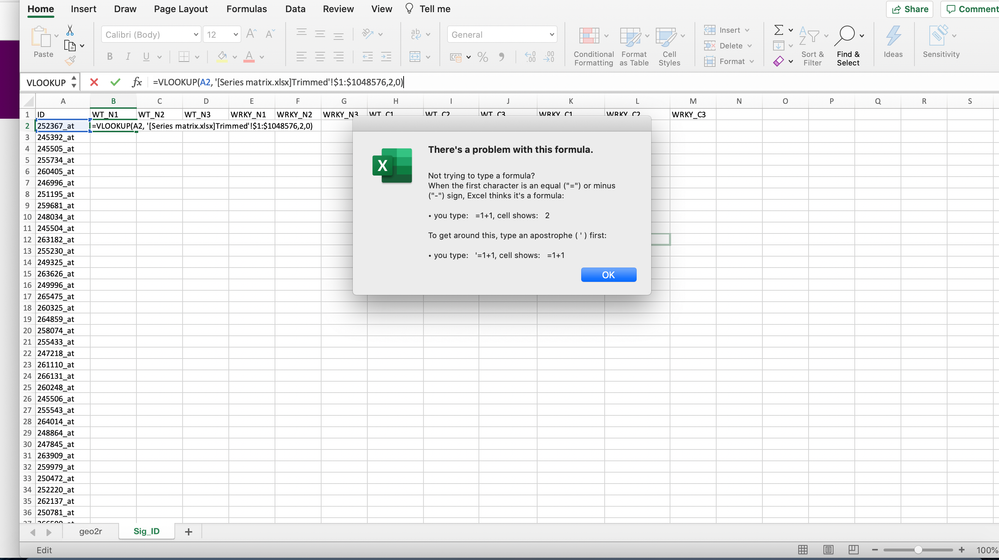Screen dimensions: 999x560
Task: Adjust the zoom slider
Action: 918,550
